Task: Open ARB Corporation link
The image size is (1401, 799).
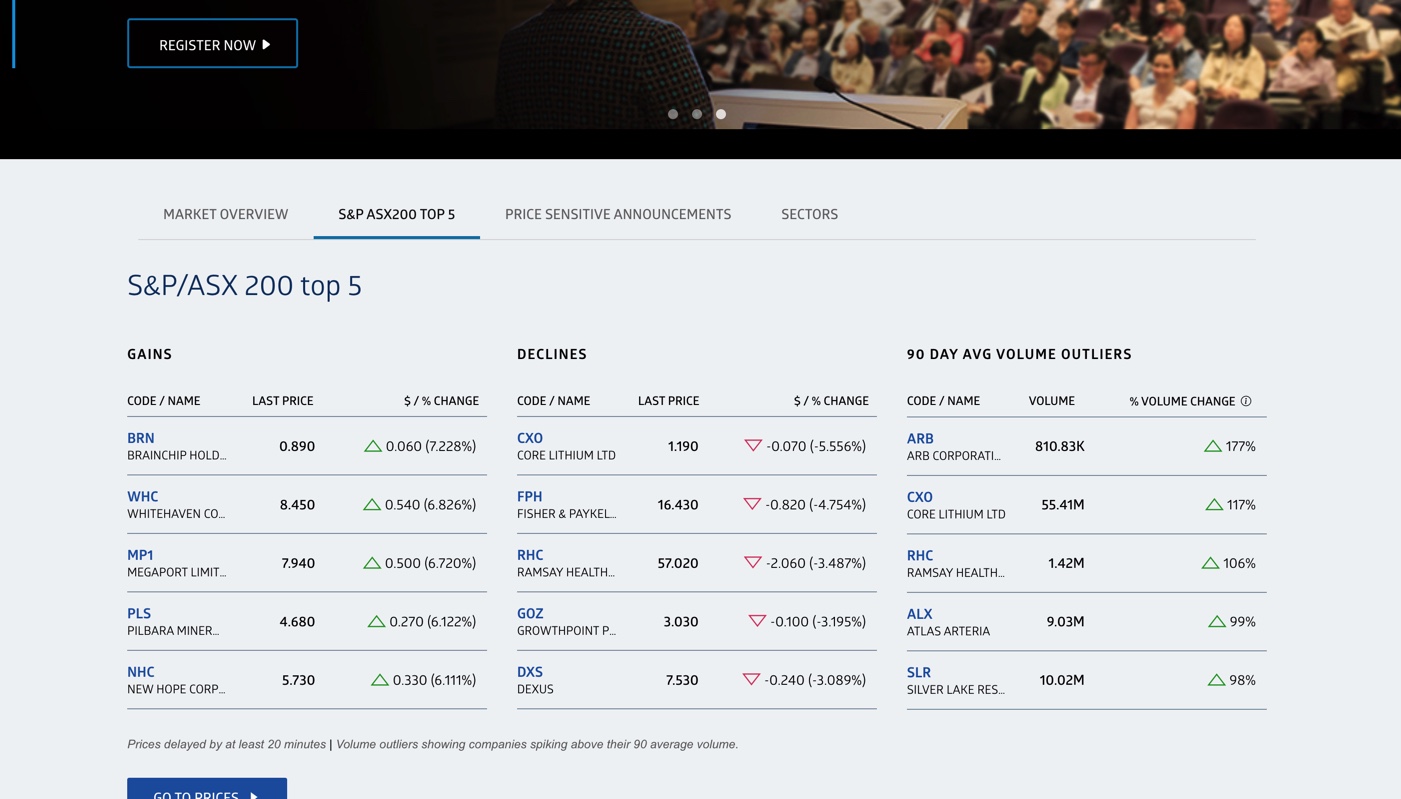Action: [920, 438]
